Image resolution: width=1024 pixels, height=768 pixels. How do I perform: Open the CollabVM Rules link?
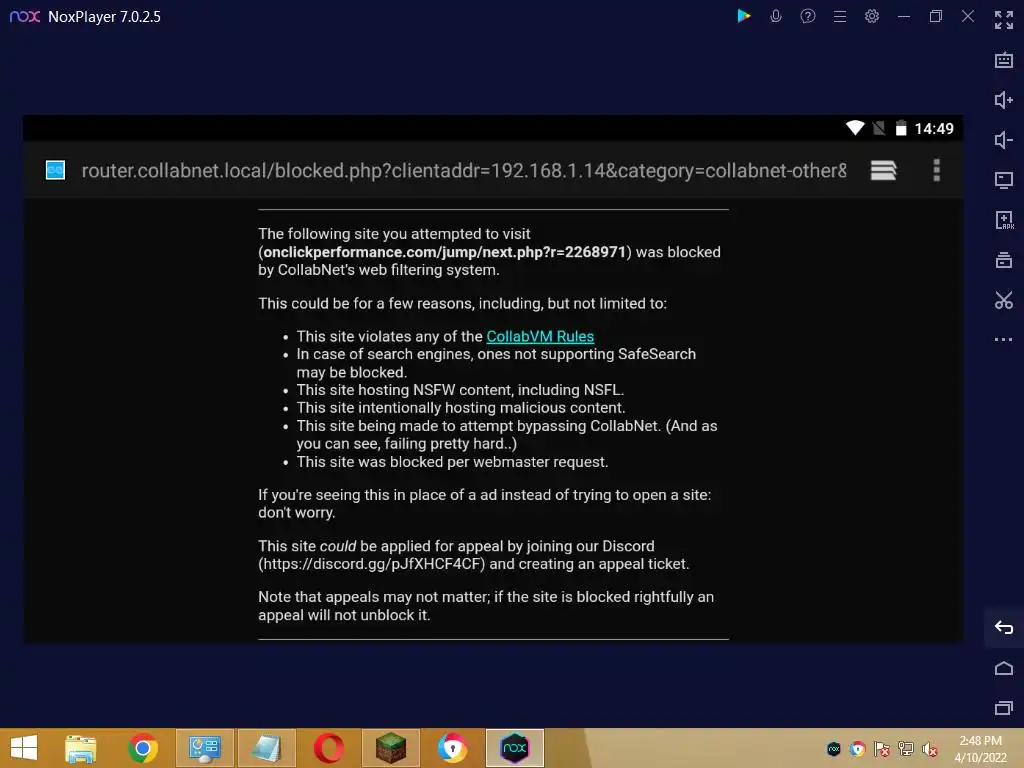click(540, 336)
